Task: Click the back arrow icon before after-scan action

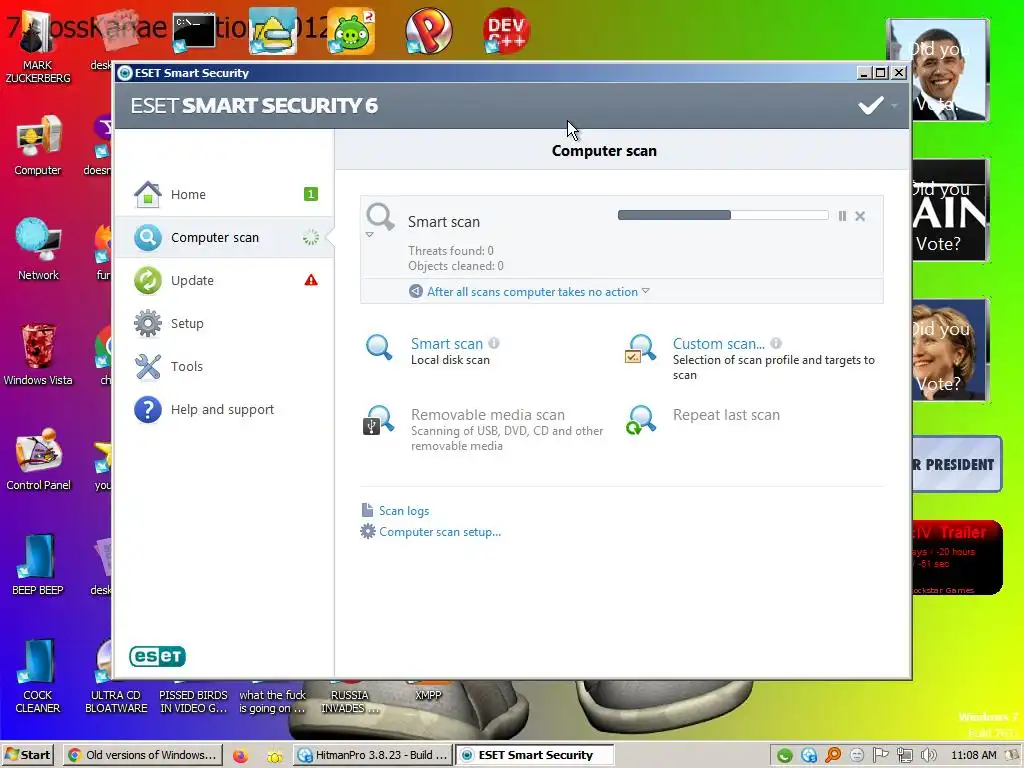Action: coord(415,291)
